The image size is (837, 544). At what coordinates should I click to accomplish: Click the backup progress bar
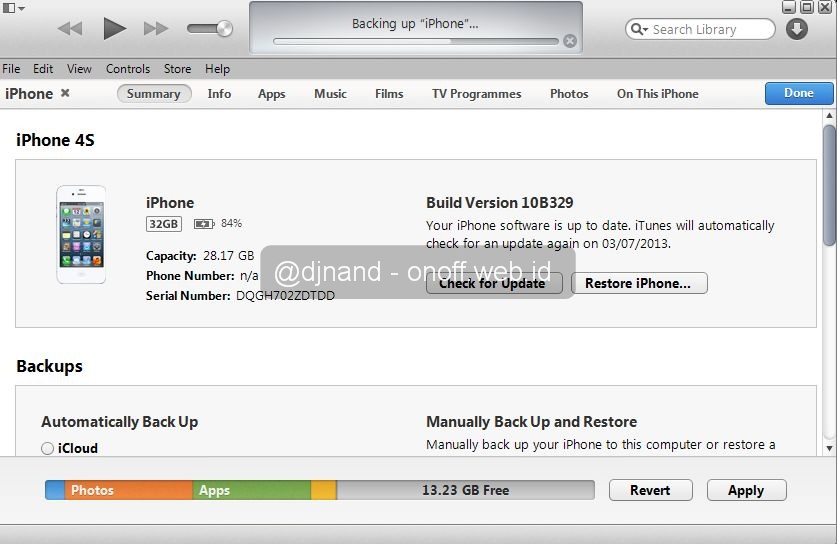(415, 41)
